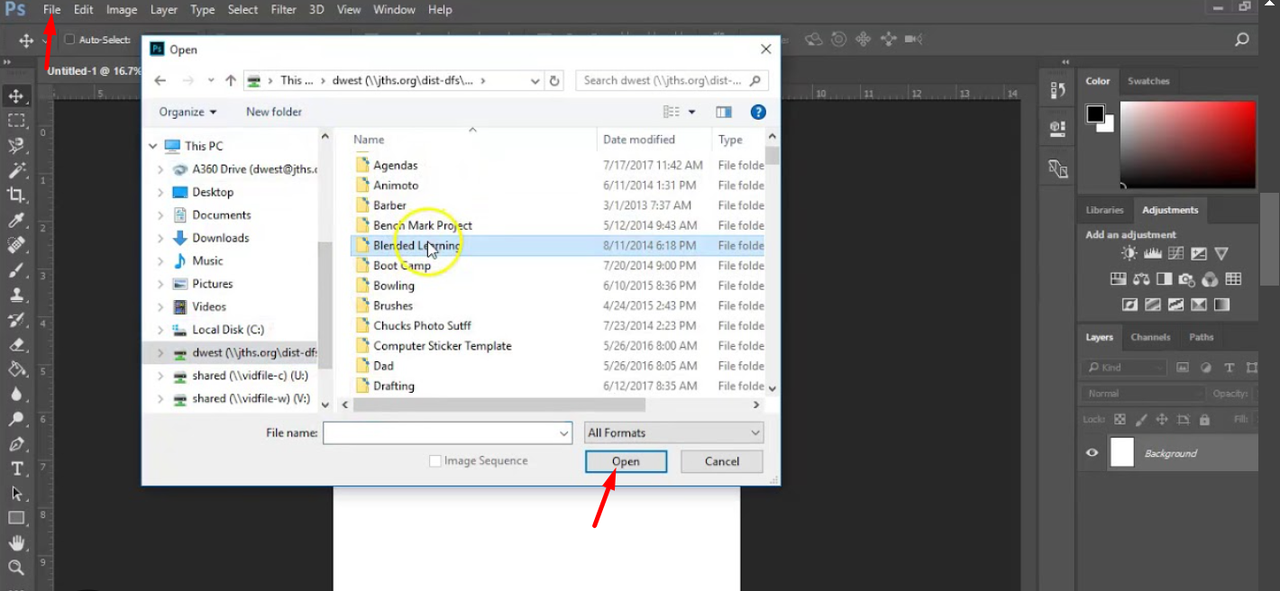Click the Cancel button
The width and height of the screenshot is (1280, 591).
pos(722,461)
